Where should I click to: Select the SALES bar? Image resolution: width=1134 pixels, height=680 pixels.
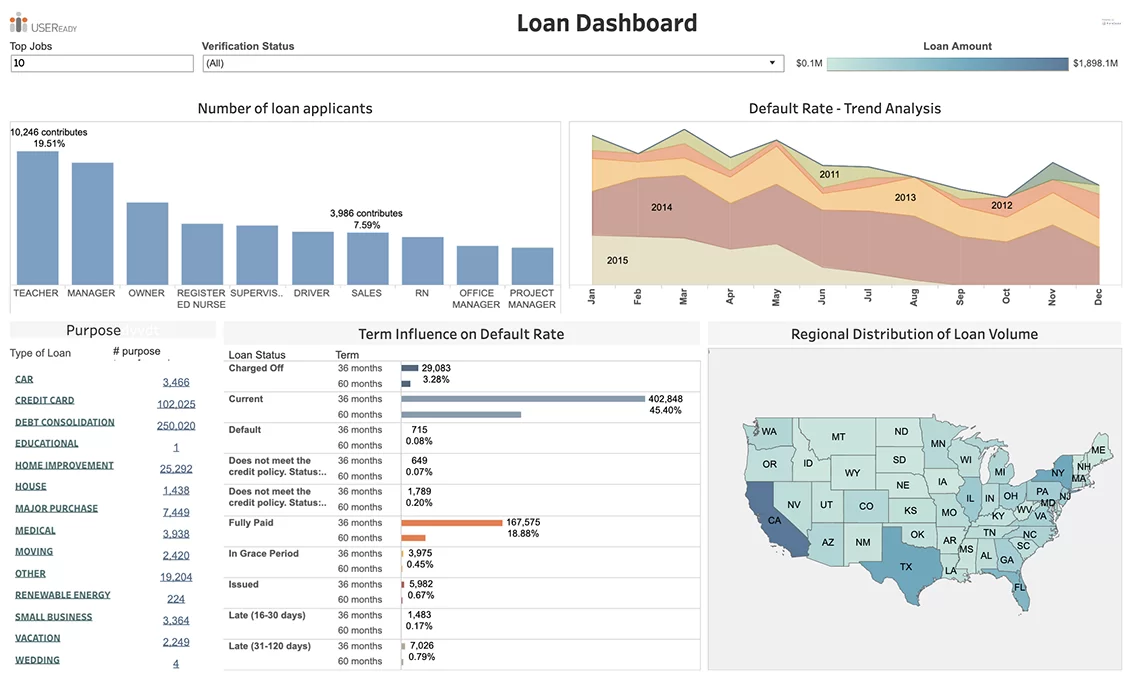click(x=367, y=258)
